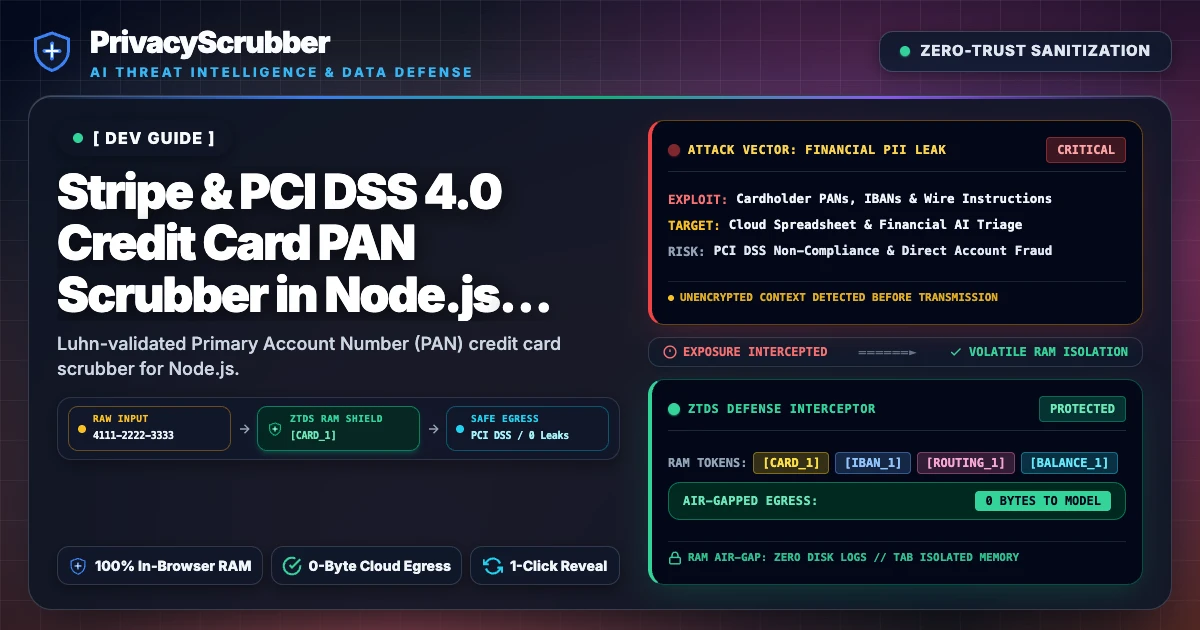Click the lock icon beside RAM AIR-GAP

(674, 557)
